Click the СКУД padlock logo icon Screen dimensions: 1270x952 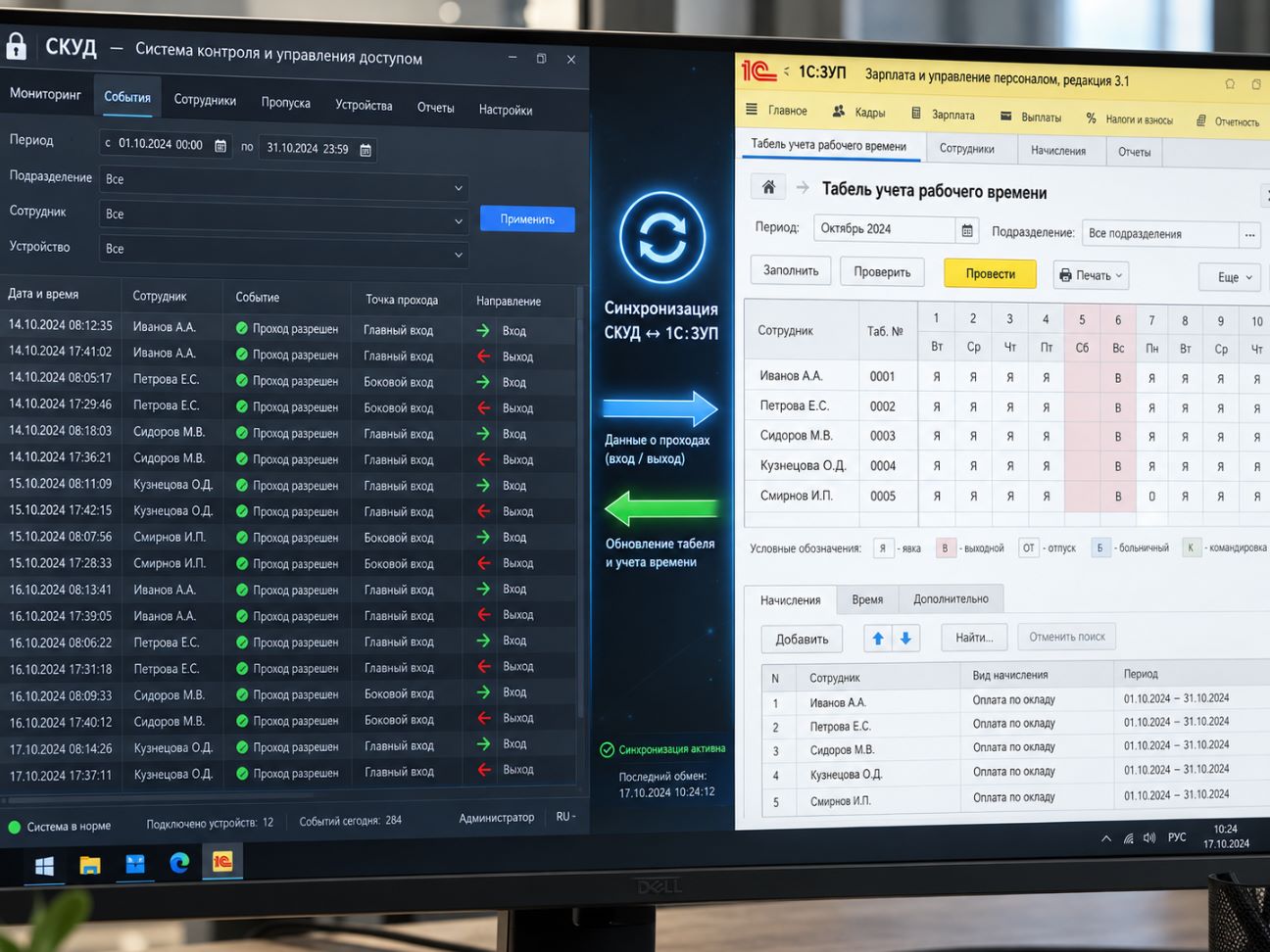tap(16, 45)
